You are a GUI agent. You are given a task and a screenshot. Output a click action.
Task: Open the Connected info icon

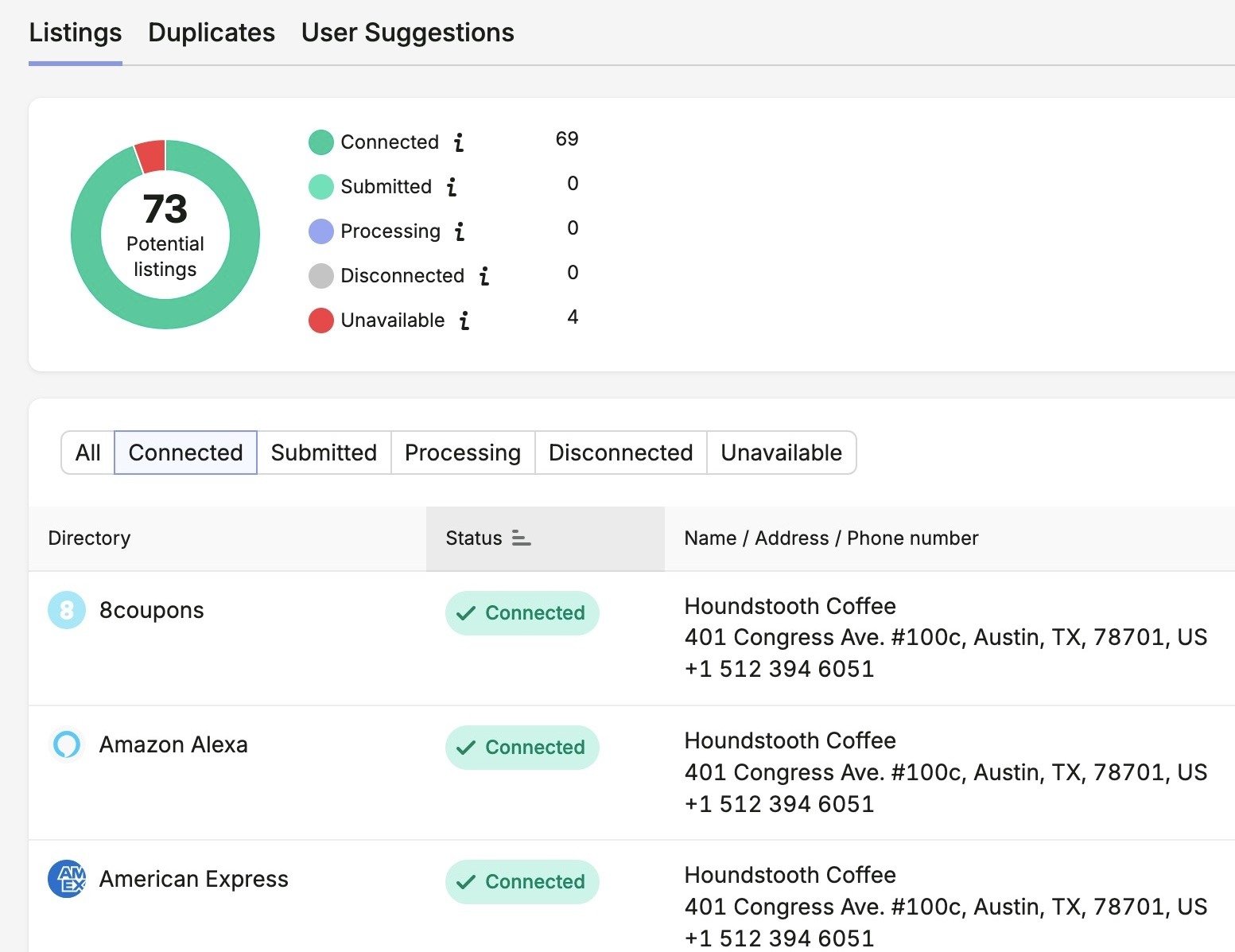pos(458,142)
